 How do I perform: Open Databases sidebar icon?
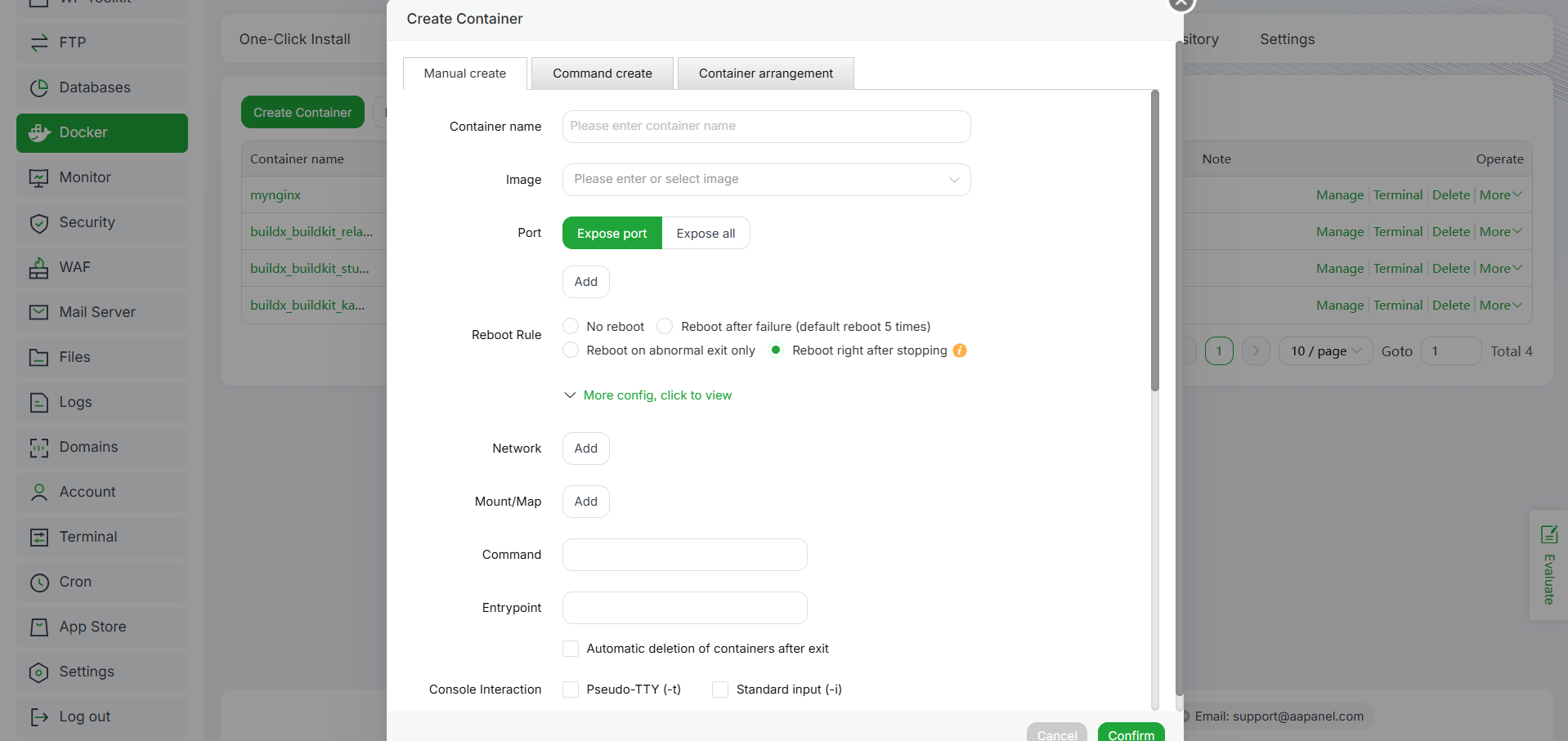[x=39, y=87]
